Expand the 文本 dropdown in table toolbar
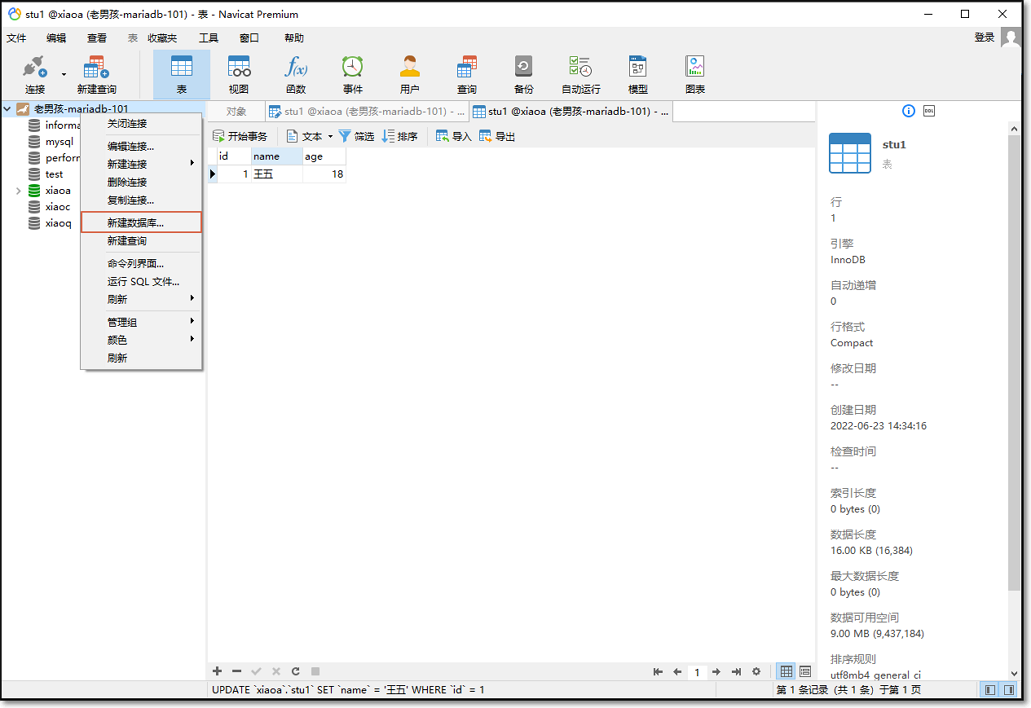 (330, 137)
